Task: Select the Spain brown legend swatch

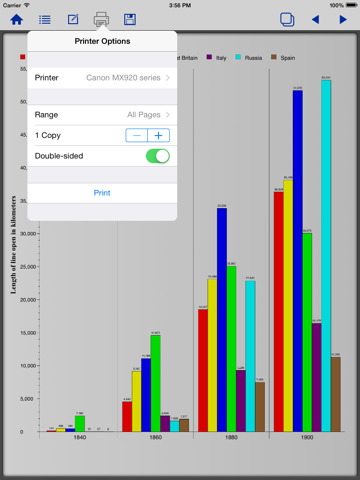Action: click(274, 57)
